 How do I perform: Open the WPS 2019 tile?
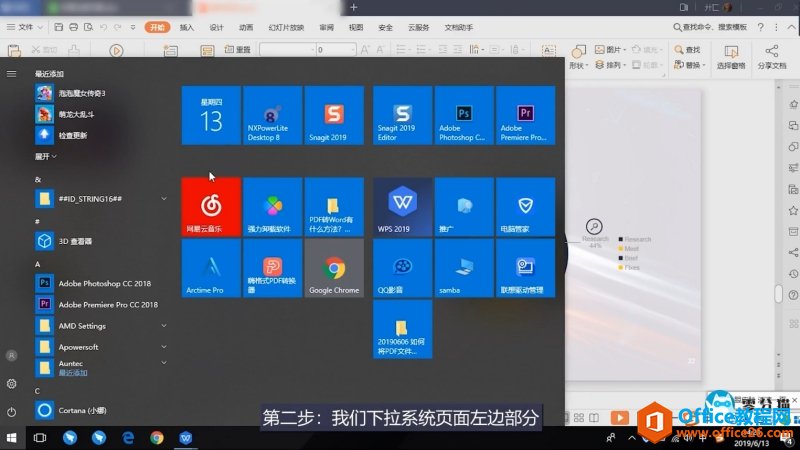[x=402, y=208]
